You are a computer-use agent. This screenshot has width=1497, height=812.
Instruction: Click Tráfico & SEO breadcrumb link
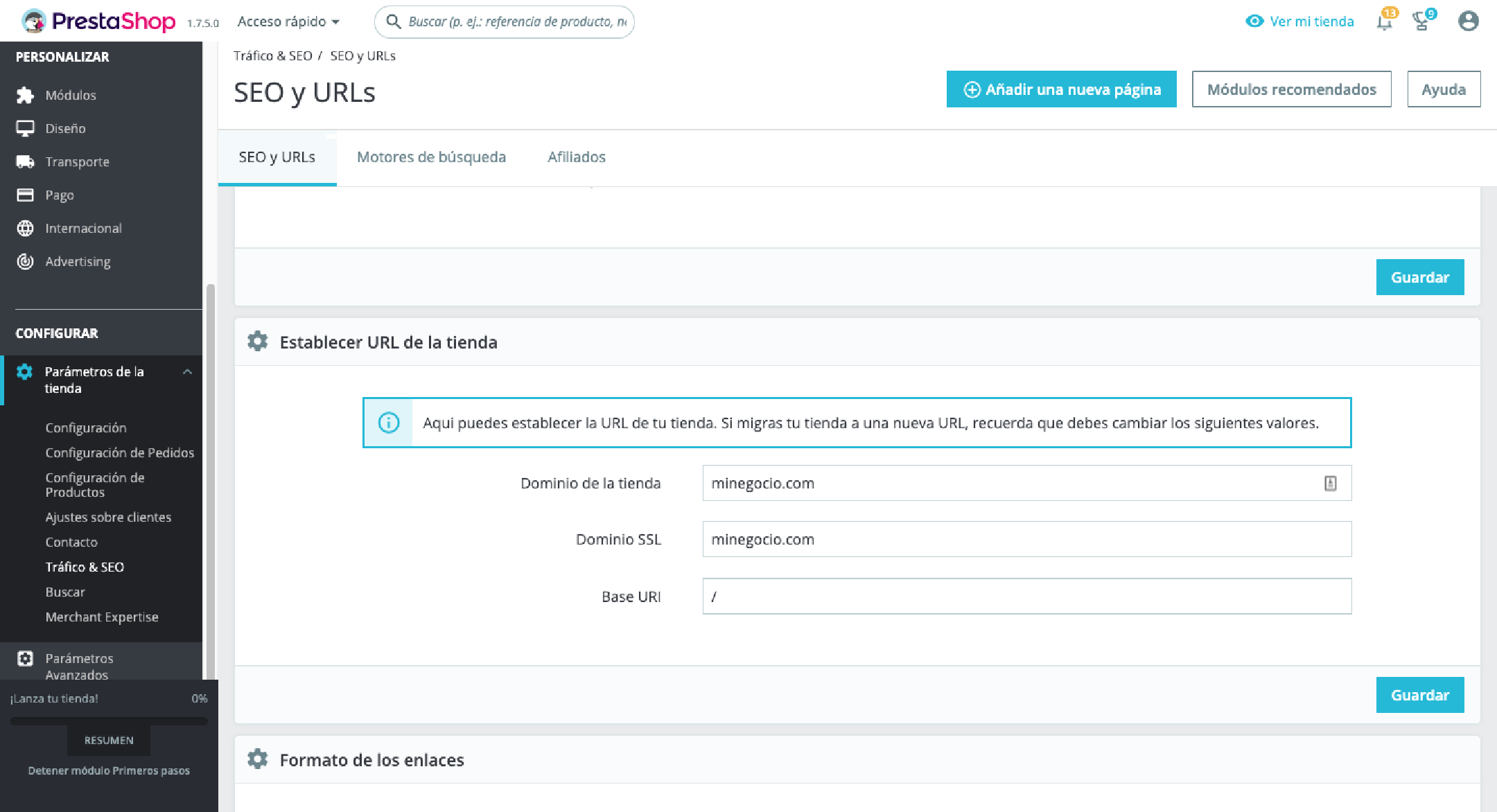pos(272,55)
